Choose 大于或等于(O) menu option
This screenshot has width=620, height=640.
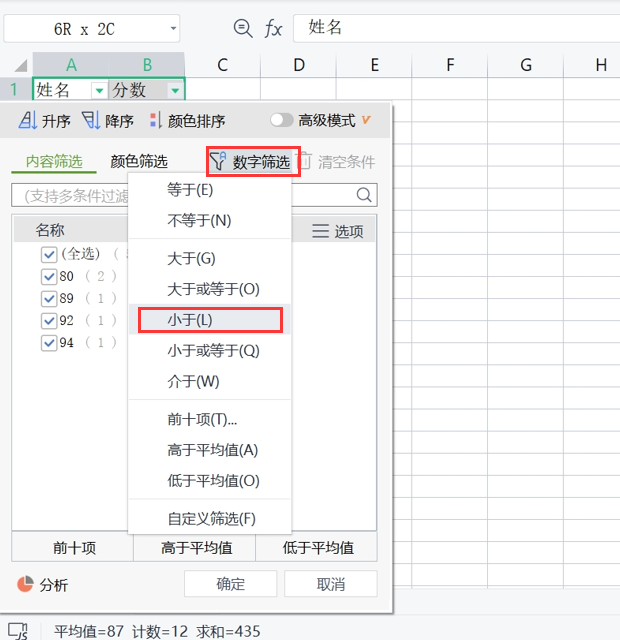pos(213,289)
